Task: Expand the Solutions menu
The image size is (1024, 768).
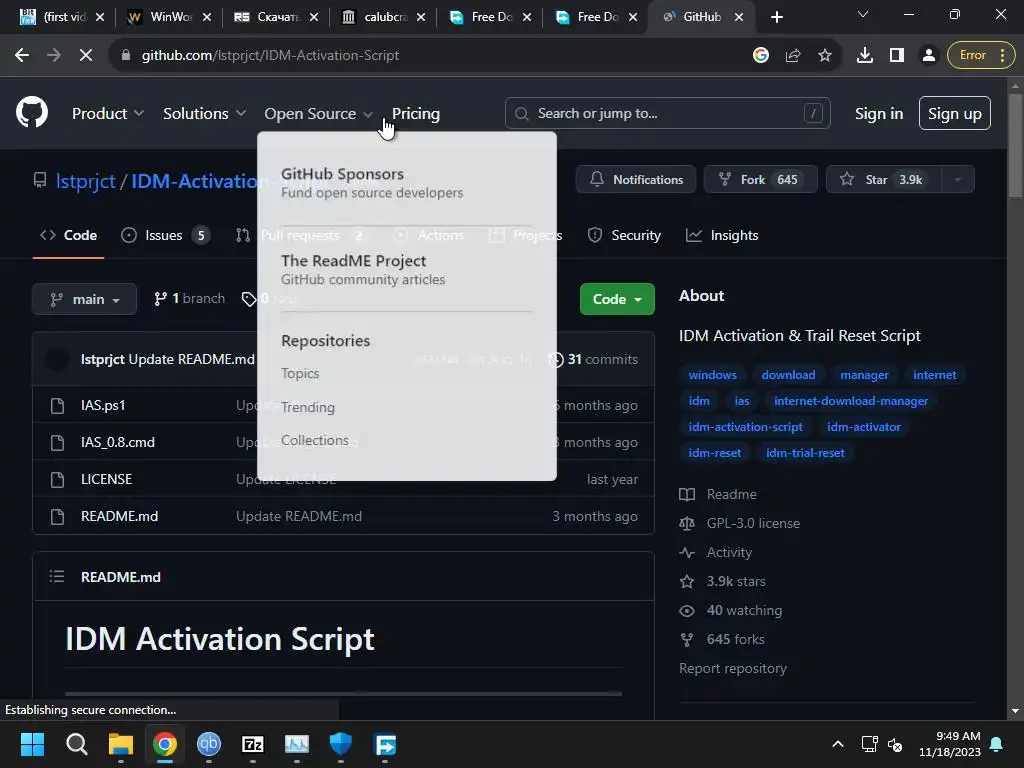Action: (x=204, y=114)
